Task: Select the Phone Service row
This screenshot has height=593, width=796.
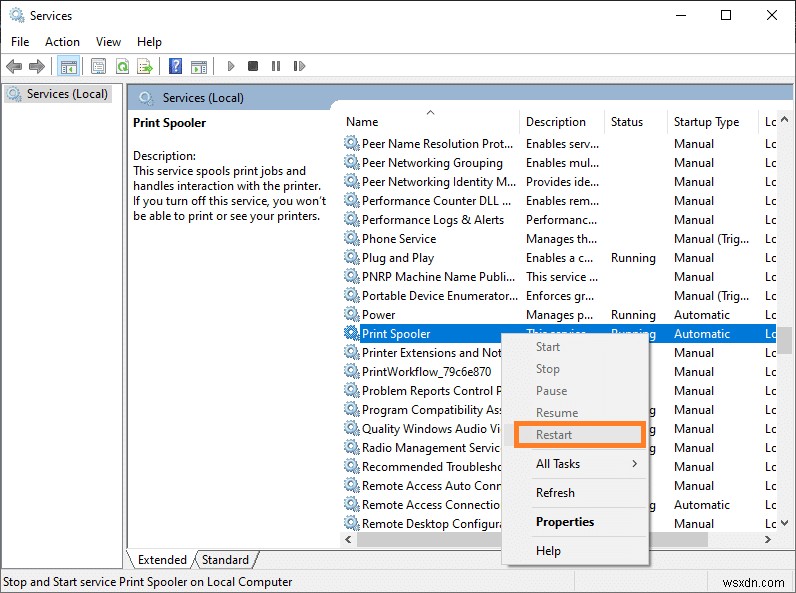Action: point(559,239)
